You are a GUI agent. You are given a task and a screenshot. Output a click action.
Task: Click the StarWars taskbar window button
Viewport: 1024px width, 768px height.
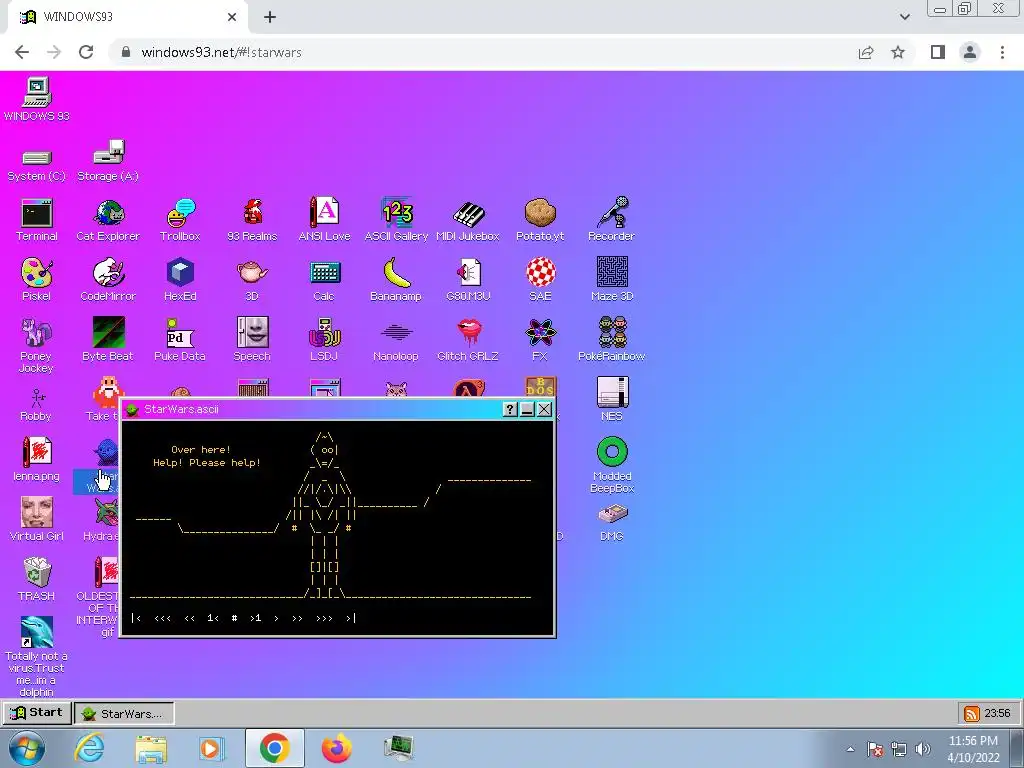(124, 713)
